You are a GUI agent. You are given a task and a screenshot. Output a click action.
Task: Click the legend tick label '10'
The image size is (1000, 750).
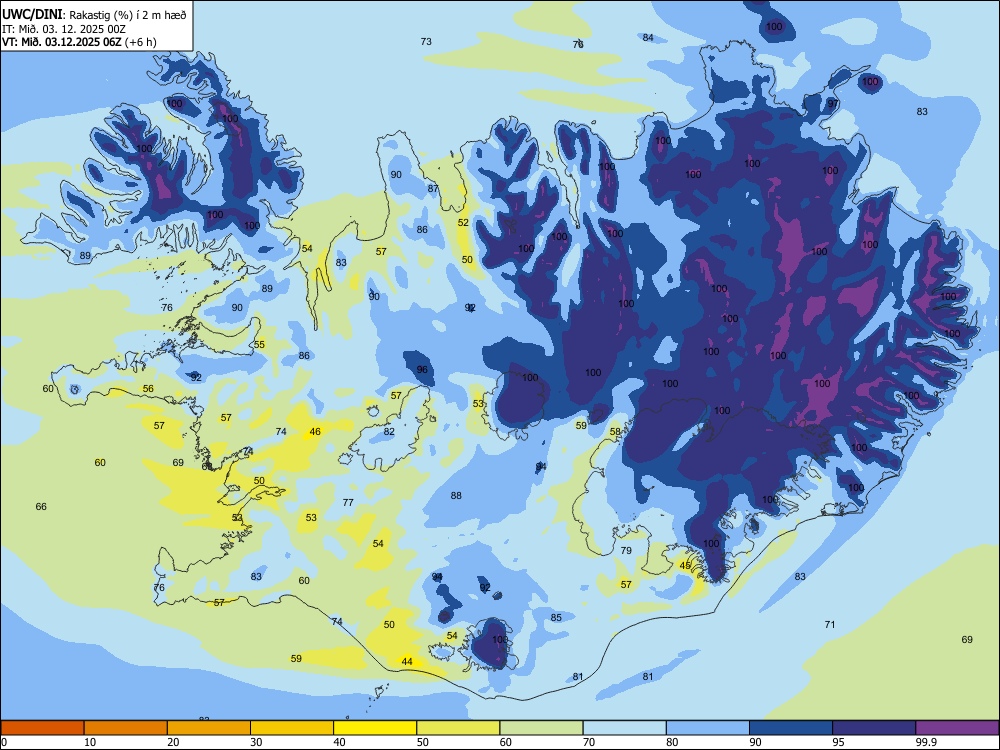click(90, 742)
